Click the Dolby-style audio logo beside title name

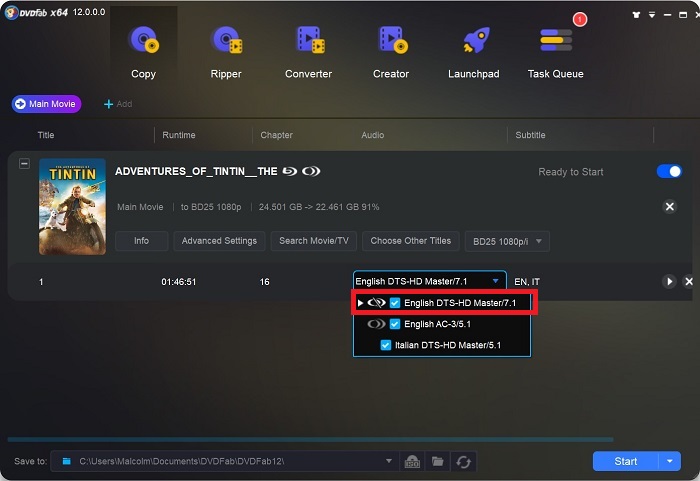pyautogui.click(x=311, y=171)
